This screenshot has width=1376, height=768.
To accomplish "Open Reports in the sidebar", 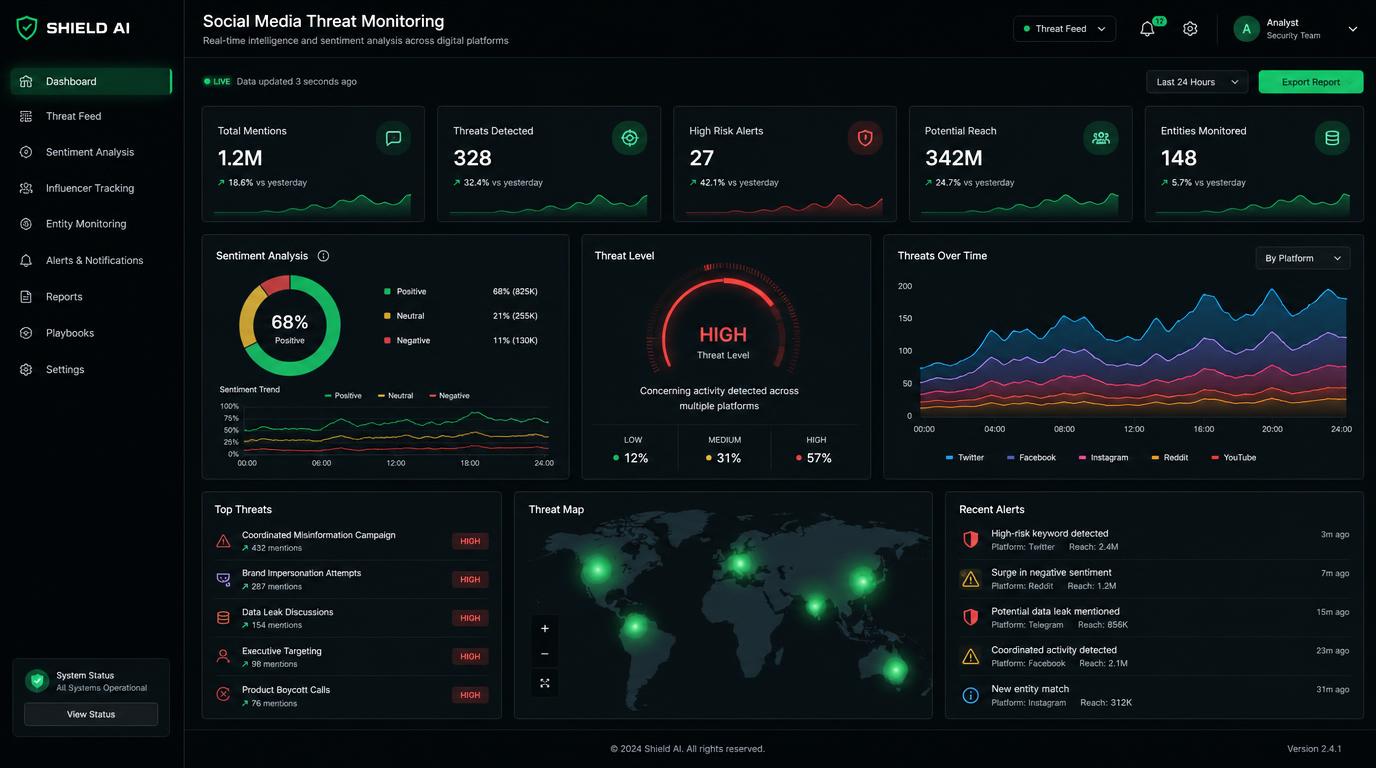I will point(91,297).
